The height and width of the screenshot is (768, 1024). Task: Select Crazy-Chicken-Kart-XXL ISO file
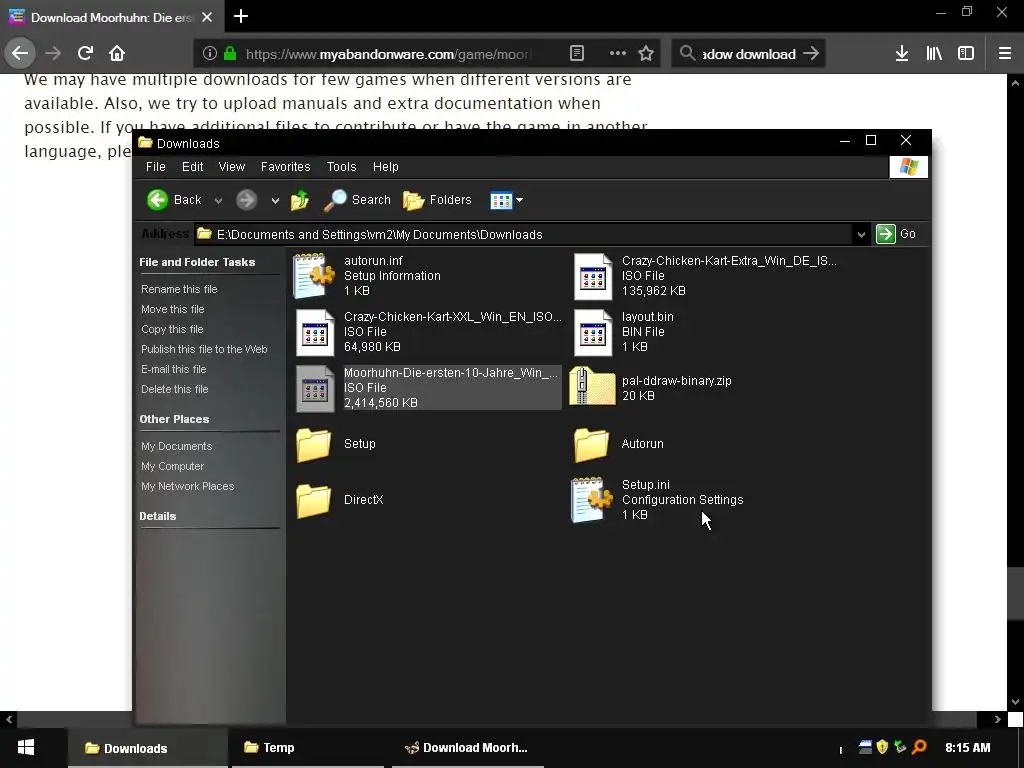tap(428, 332)
